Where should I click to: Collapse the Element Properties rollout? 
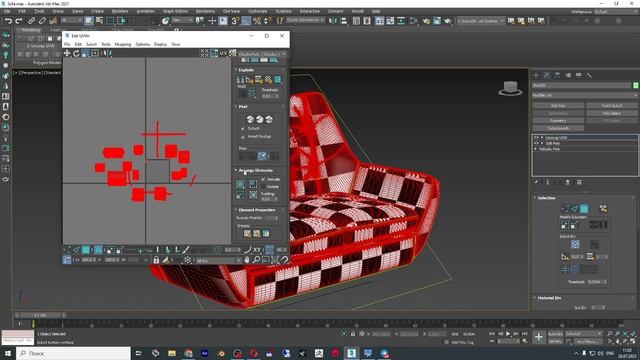(256, 210)
